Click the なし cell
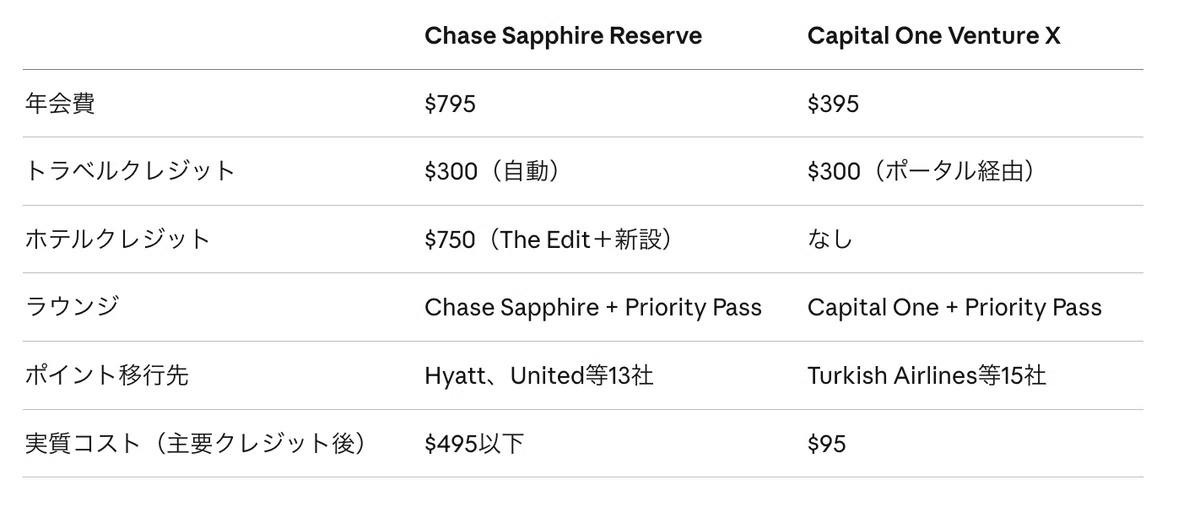Viewport: 1200px width, 506px height. tap(830, 239)
